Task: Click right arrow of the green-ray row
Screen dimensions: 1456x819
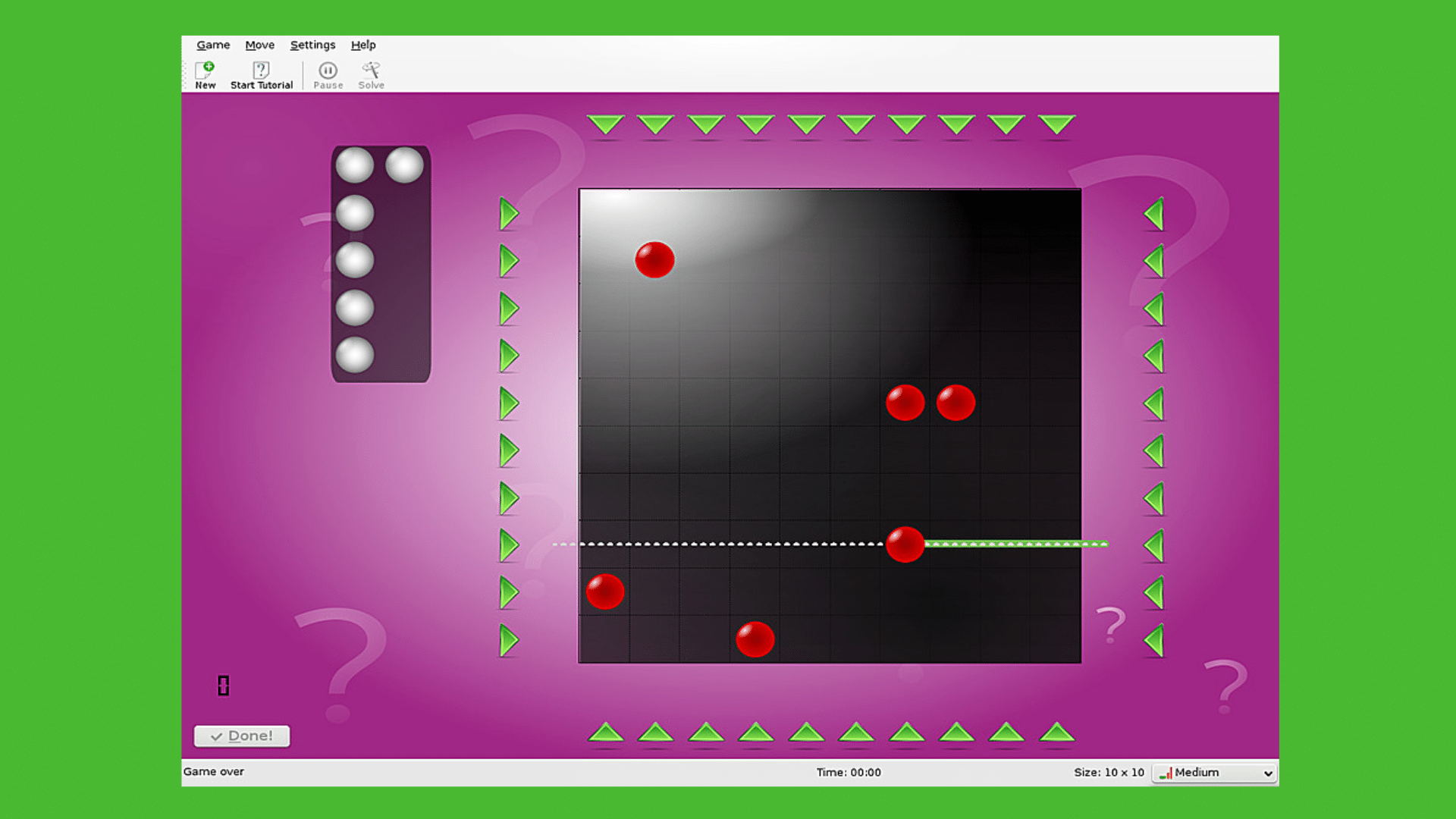Action: point(1154,545)
